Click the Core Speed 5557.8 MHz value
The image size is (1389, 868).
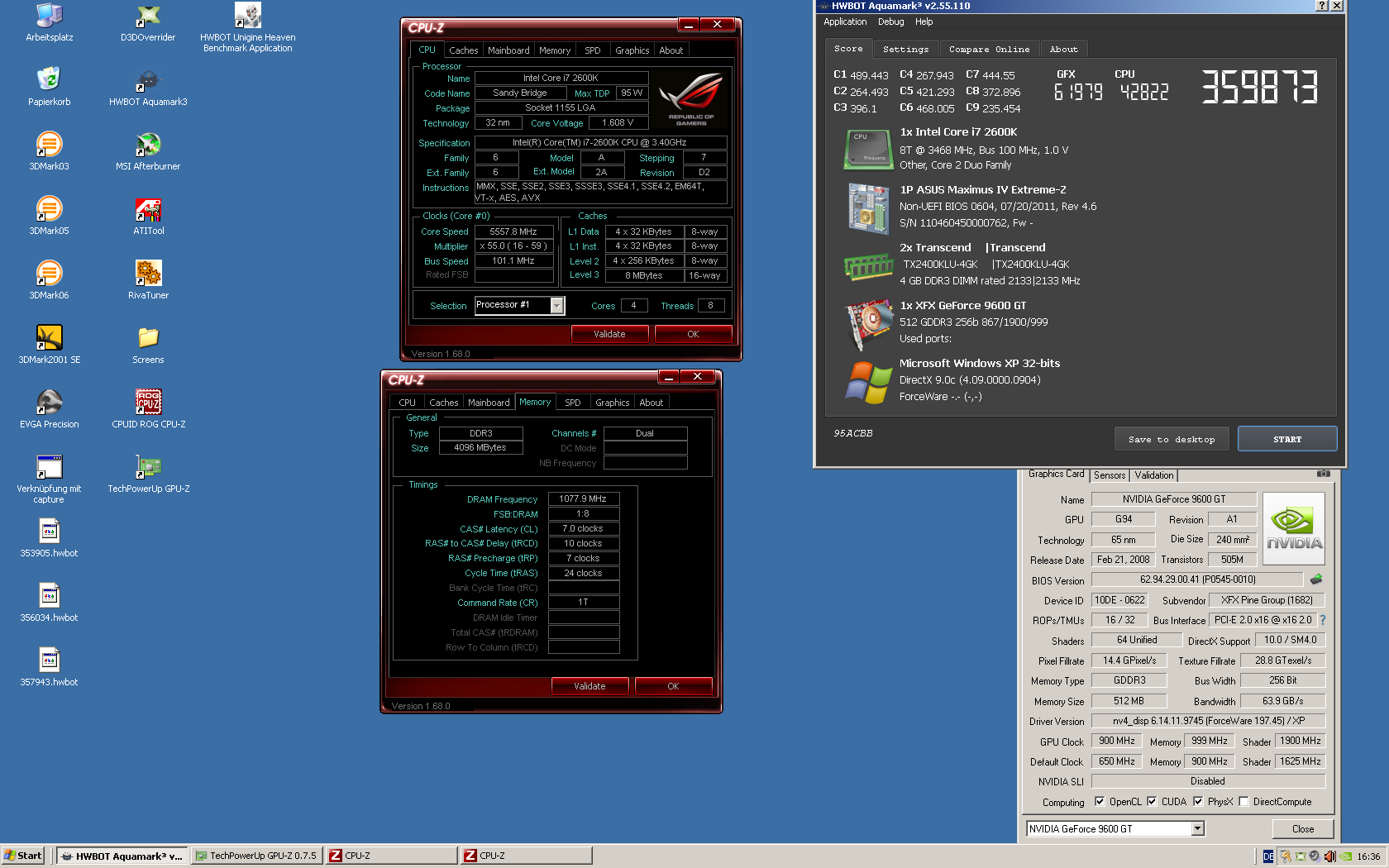pyautogui.click(x=513, y=231)
